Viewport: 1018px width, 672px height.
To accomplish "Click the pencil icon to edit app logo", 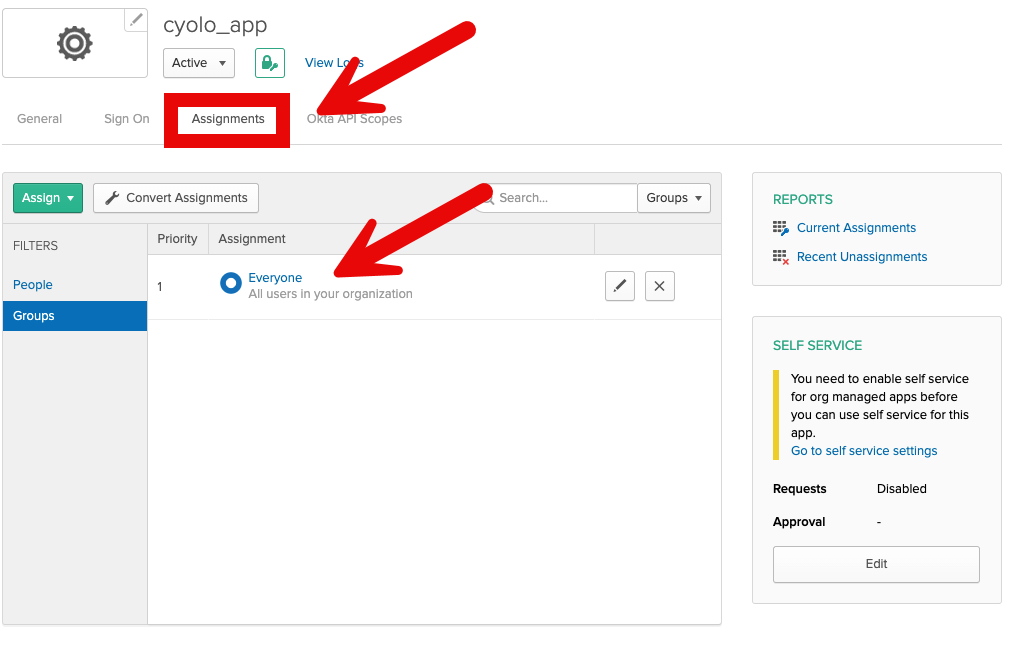I will [136, 19].
